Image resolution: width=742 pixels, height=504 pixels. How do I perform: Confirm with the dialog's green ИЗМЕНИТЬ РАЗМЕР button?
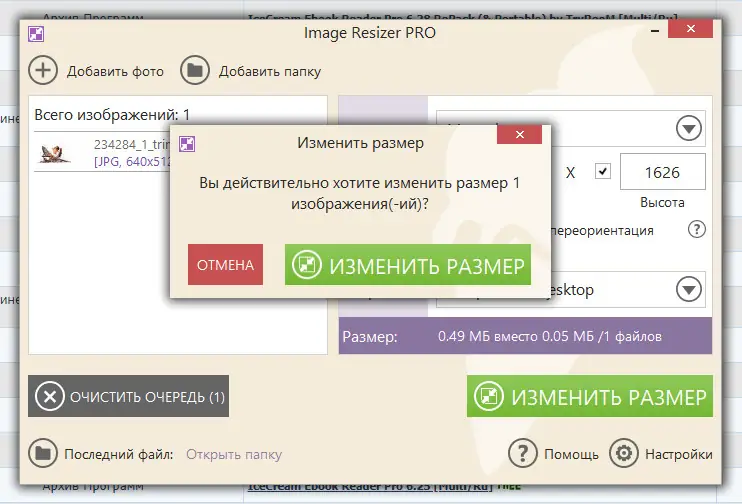click(x=407, y=265)
